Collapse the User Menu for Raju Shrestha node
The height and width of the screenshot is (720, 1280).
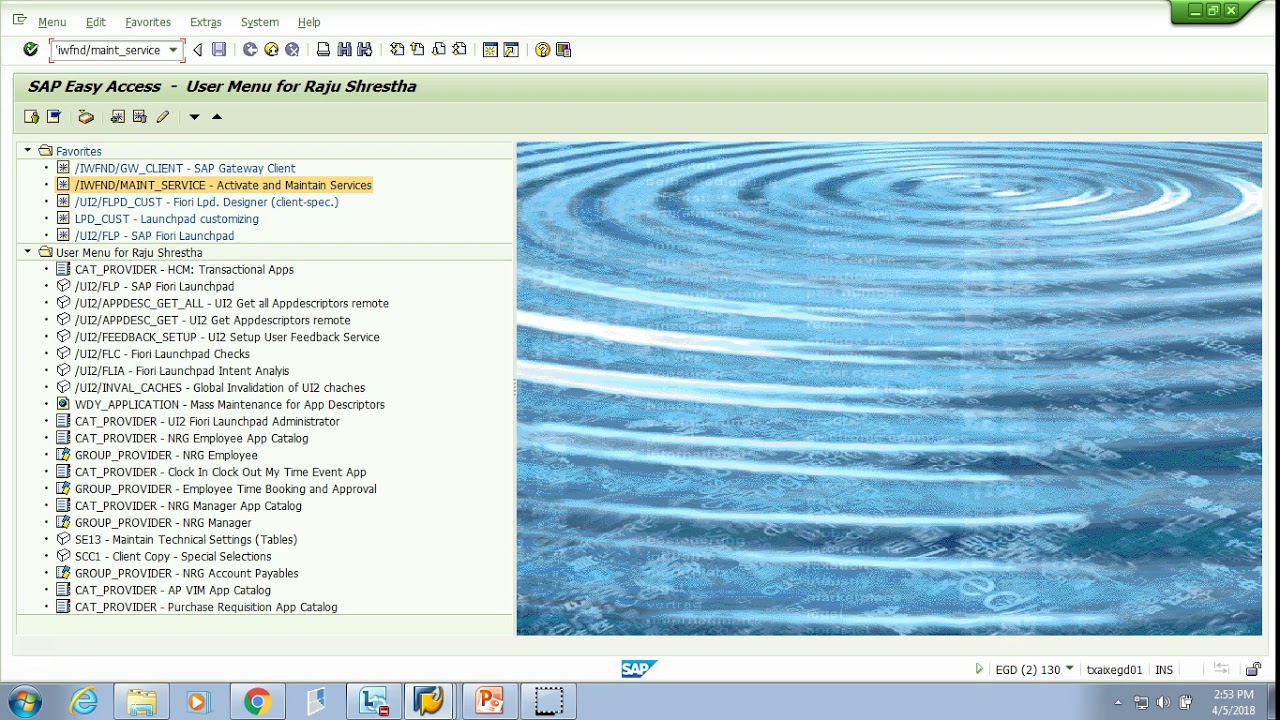point(28,252)
